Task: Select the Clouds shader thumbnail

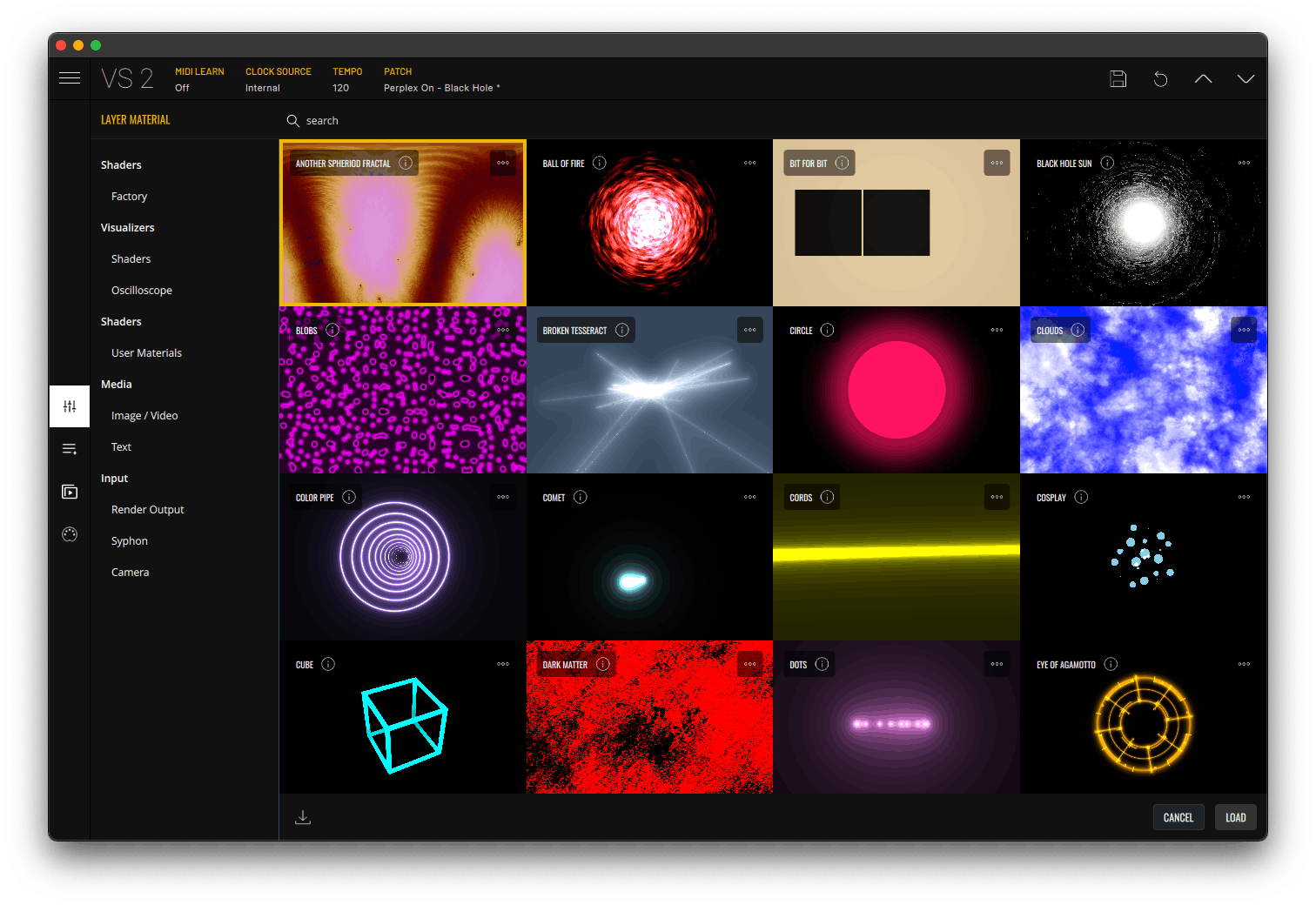Action: click(1143, 389)
